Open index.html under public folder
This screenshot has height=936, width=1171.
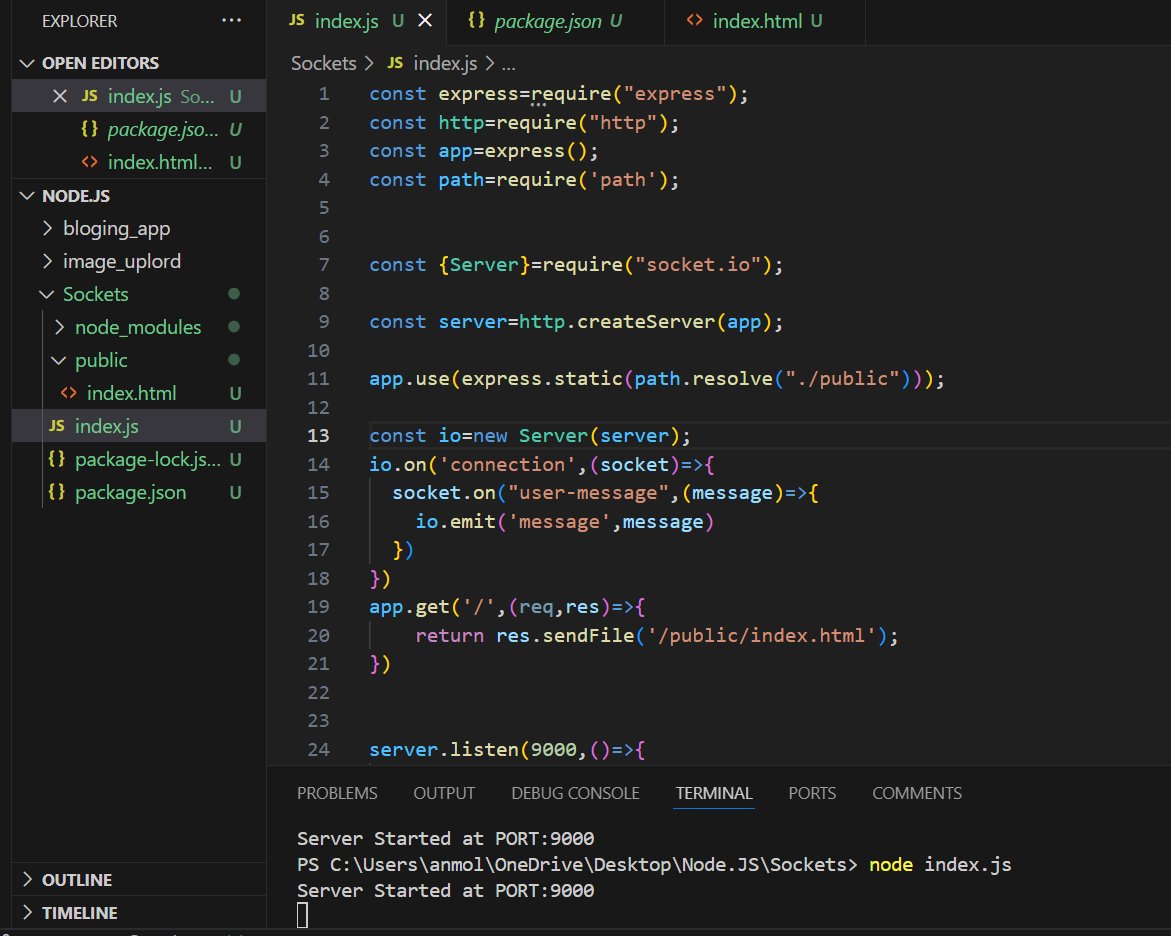(x=140, y=392)
